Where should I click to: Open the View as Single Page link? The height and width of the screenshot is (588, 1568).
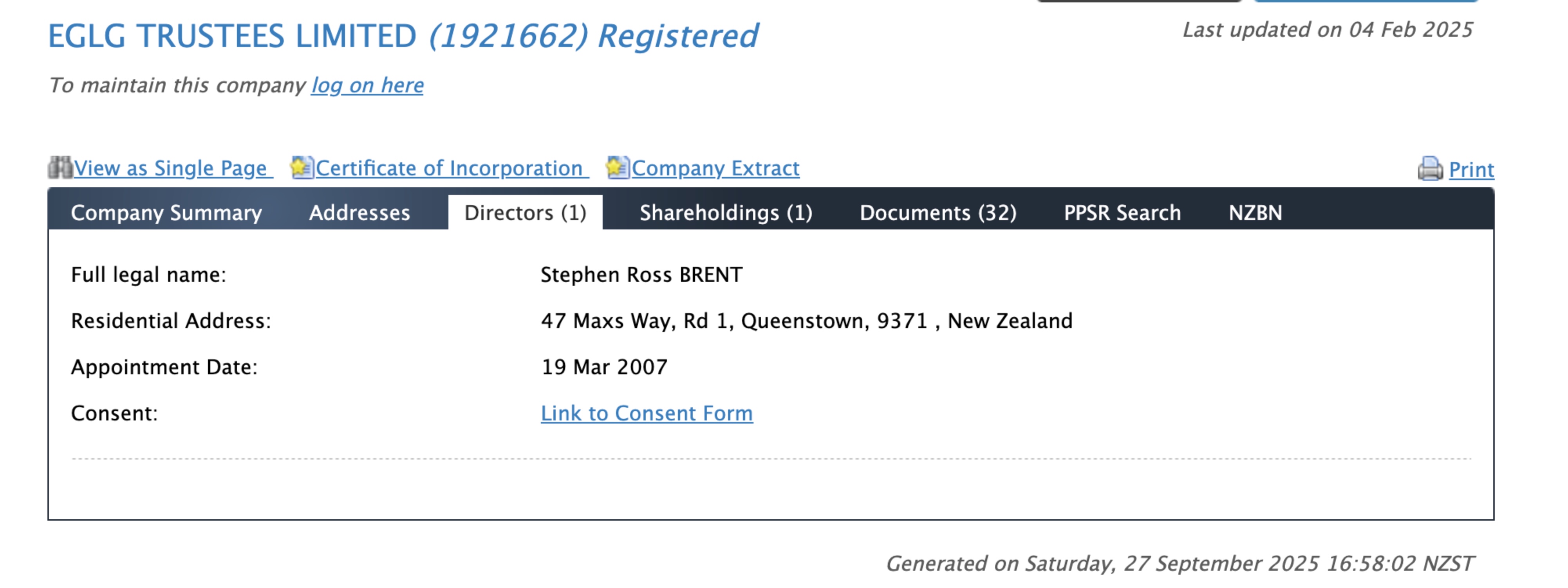[172, 169]
